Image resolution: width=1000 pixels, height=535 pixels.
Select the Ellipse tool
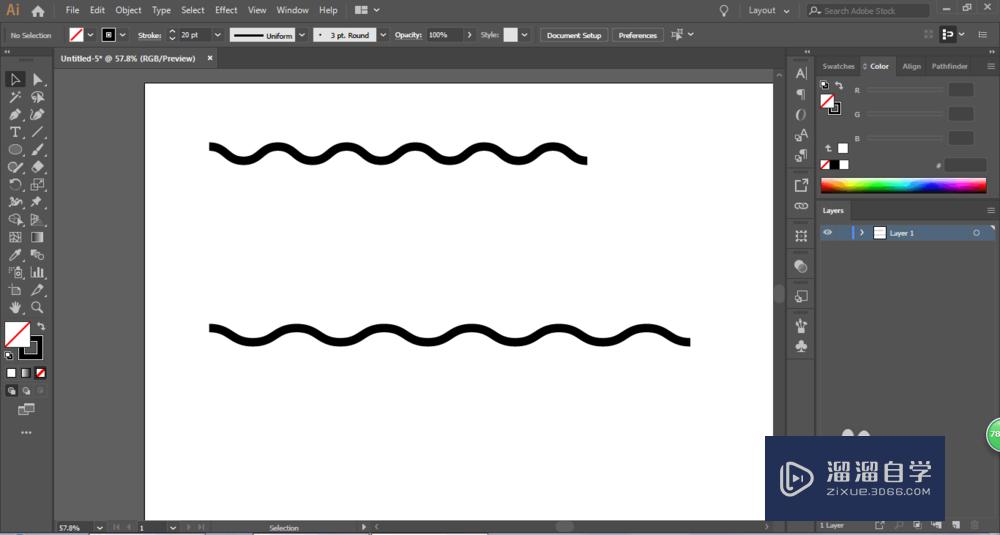(15, 150)
